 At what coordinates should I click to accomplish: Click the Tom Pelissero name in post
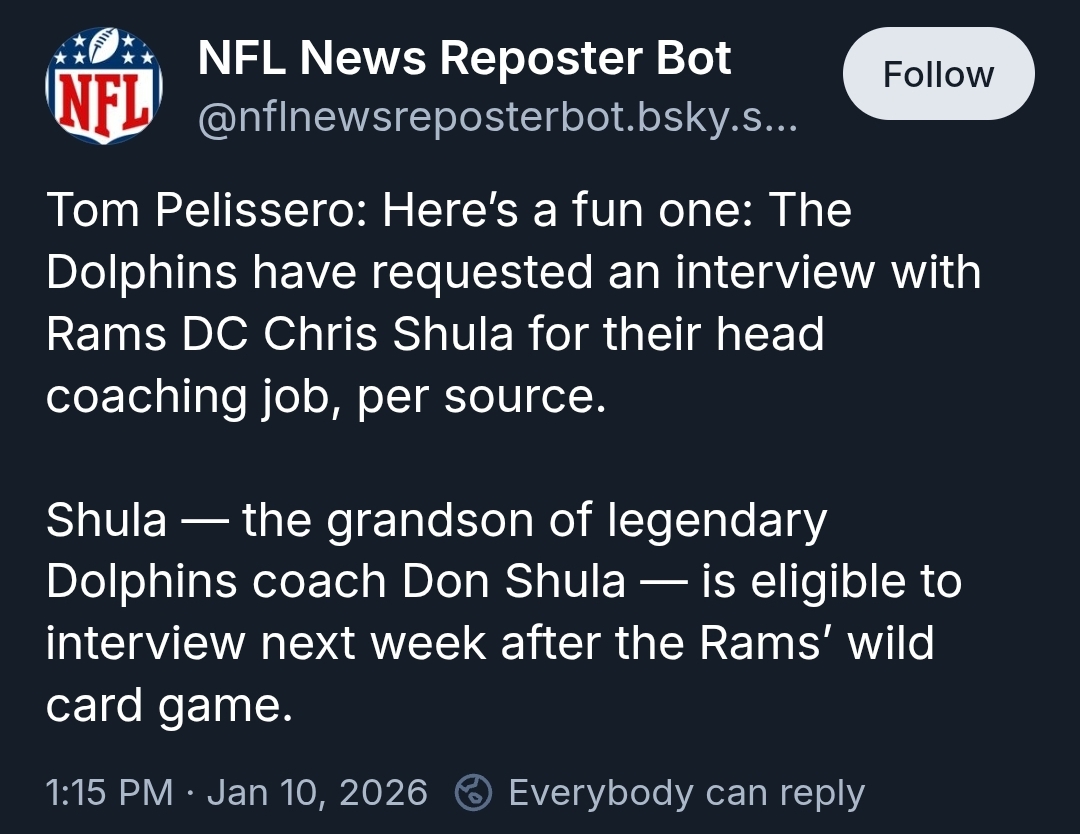point(200,209)
